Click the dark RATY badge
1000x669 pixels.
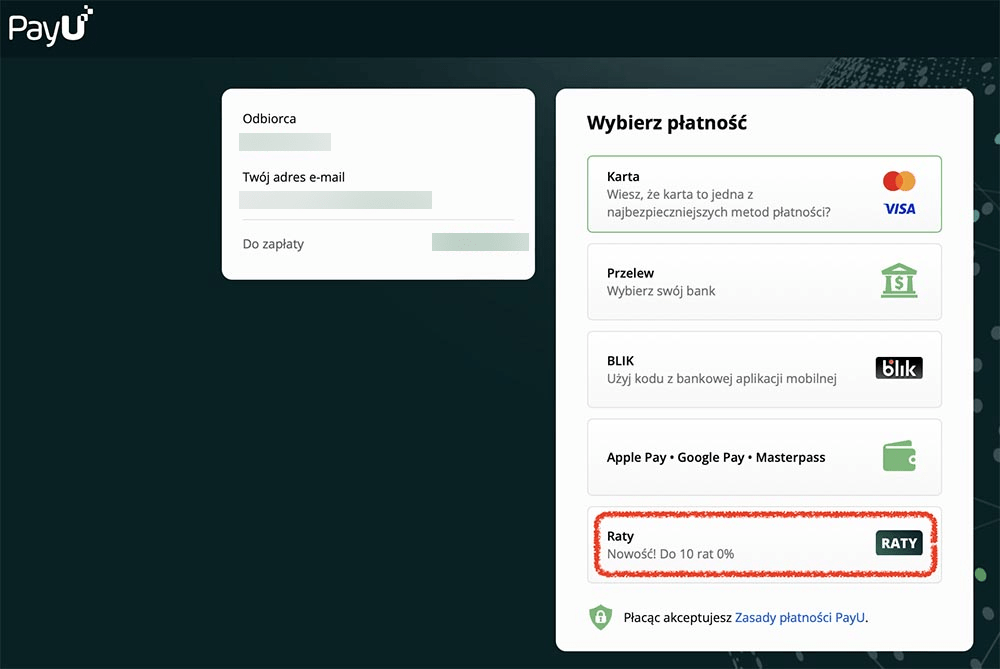(x=899, y=543)
